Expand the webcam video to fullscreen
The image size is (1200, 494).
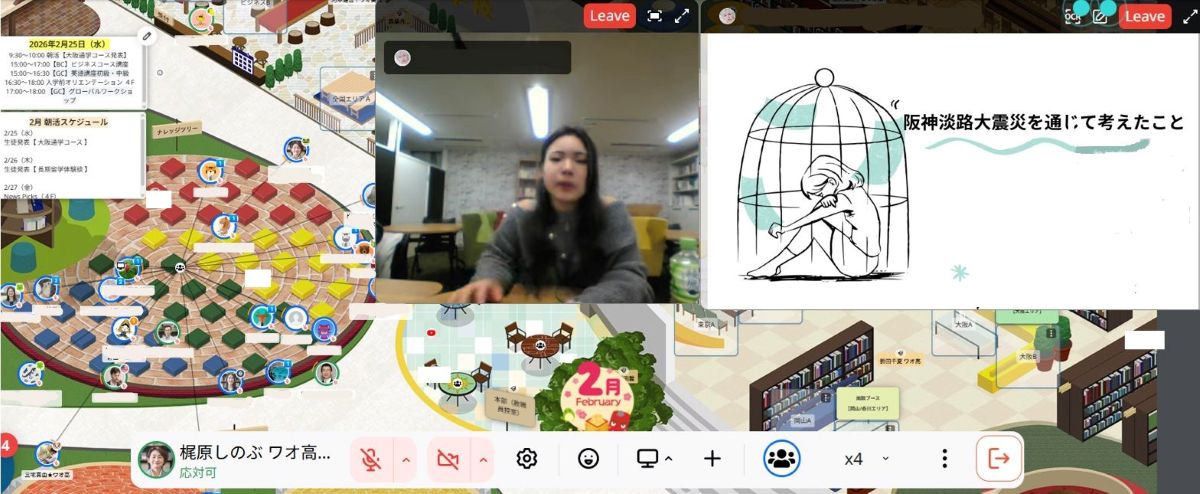click(682, 15)
